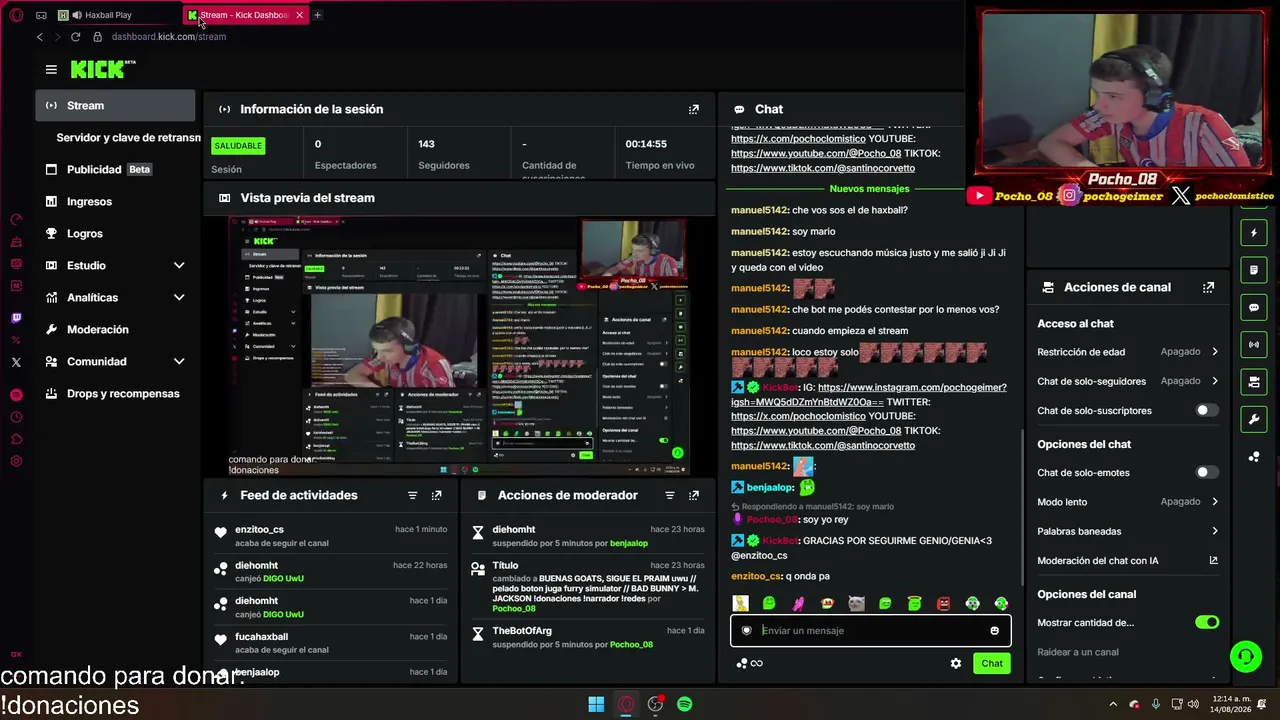1280x720 pixels.
Task: Open the Logros page
Action: click(115, 233)
